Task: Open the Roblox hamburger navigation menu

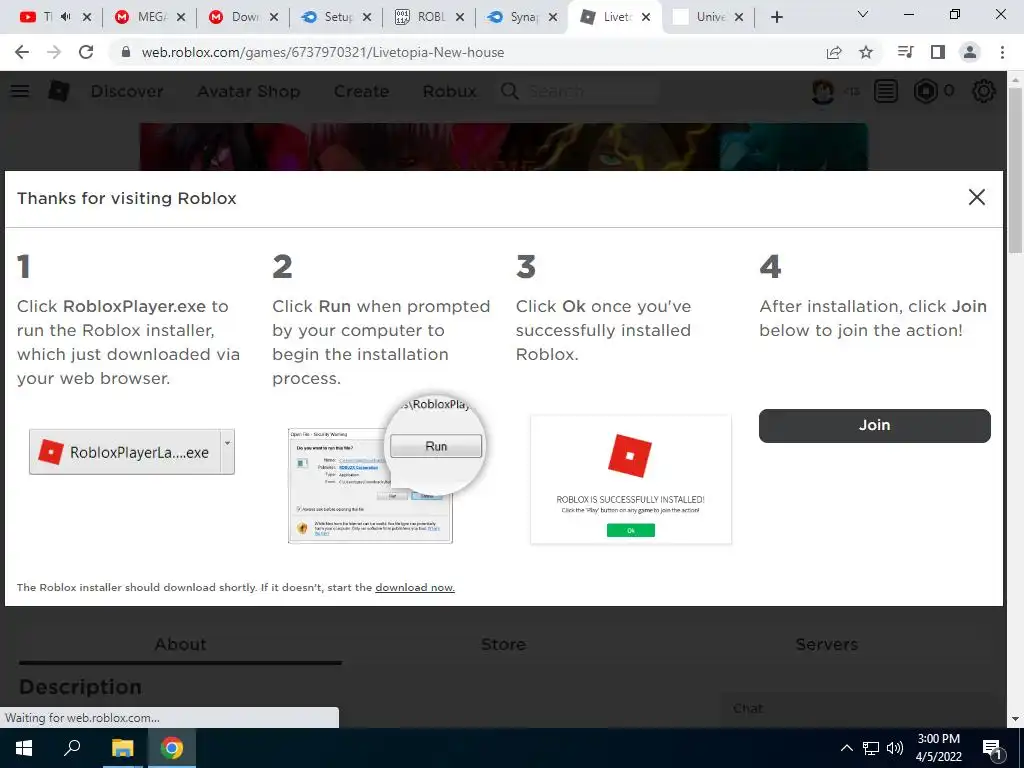Action: point(20,91)
